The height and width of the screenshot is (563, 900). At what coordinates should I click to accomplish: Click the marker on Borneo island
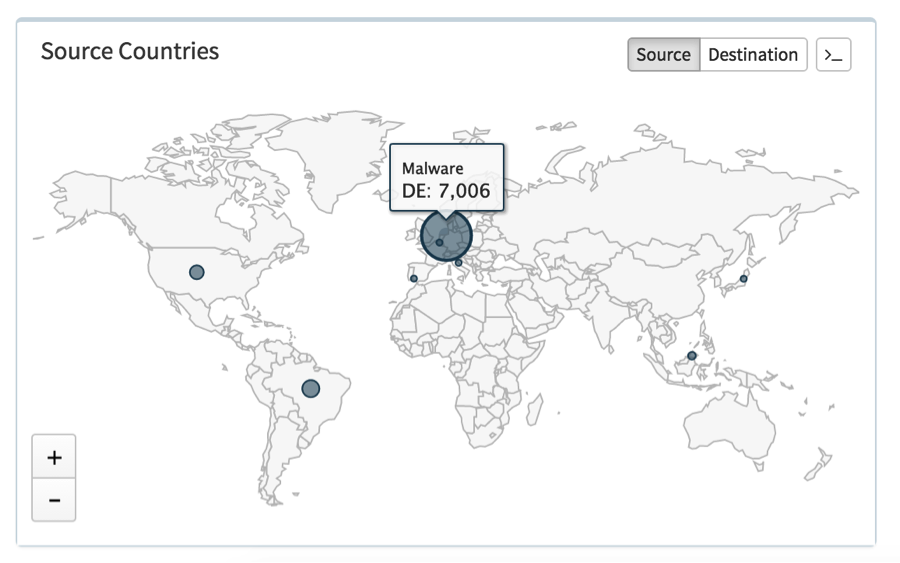coord(691,356)
